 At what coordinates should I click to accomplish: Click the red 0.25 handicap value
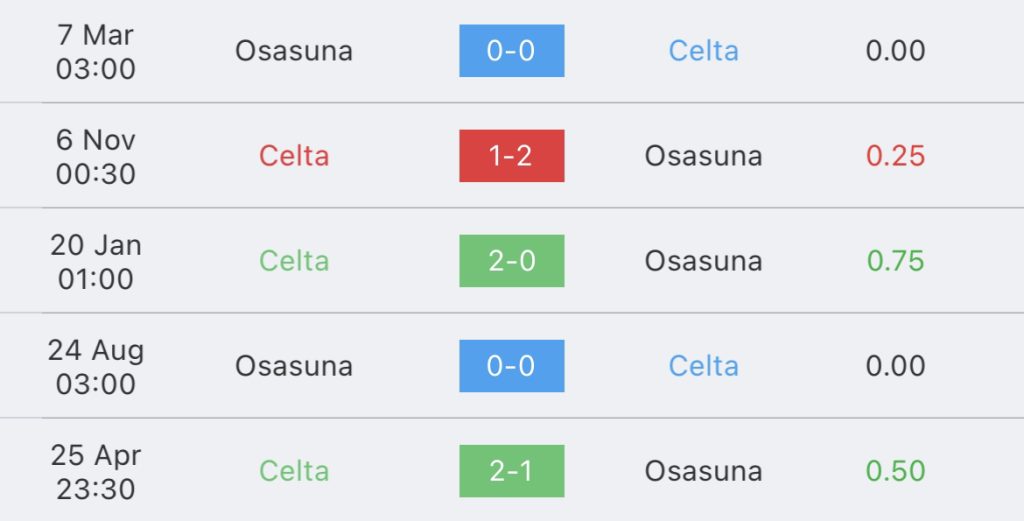[x=895, y=156]
